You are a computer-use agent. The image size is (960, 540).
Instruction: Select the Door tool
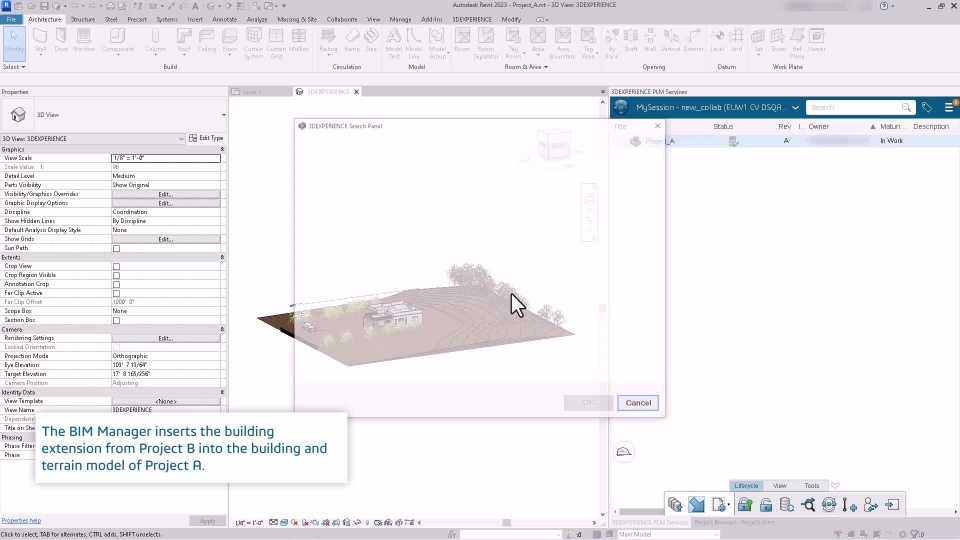[x=61, y=40]
